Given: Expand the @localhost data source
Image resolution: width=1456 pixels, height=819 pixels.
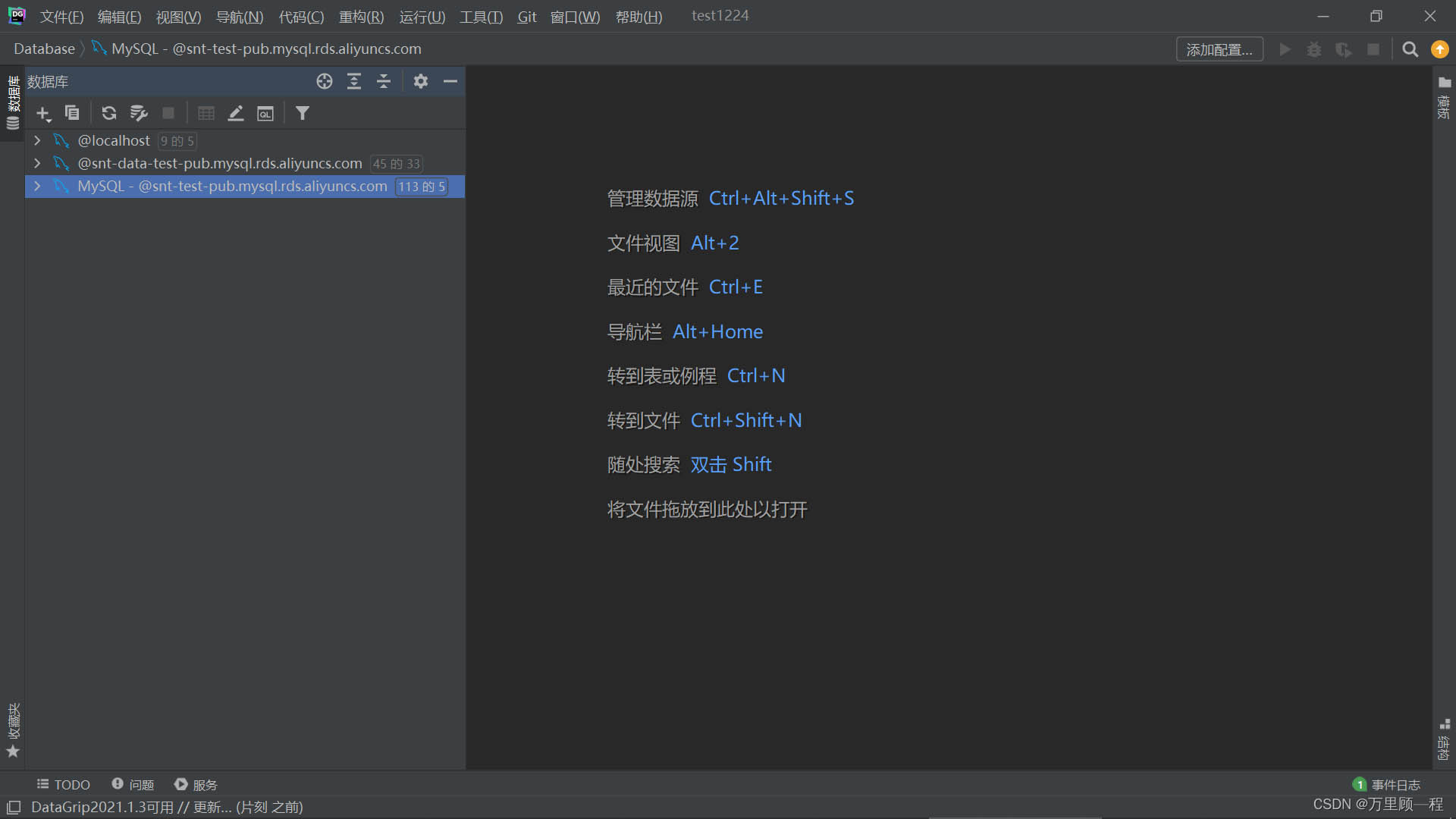Looking at the screenshot, I should 37,140.
